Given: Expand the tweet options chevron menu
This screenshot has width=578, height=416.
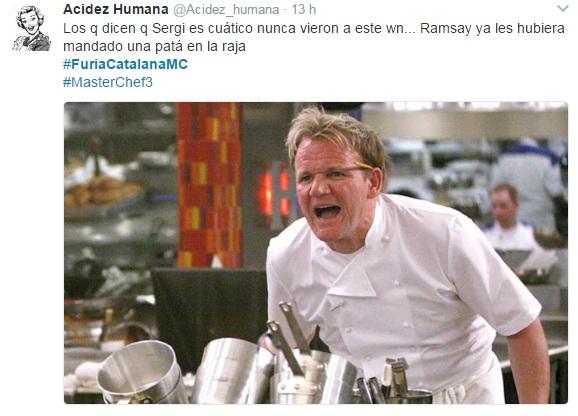Looking at the screenshot, I should 563,9.
